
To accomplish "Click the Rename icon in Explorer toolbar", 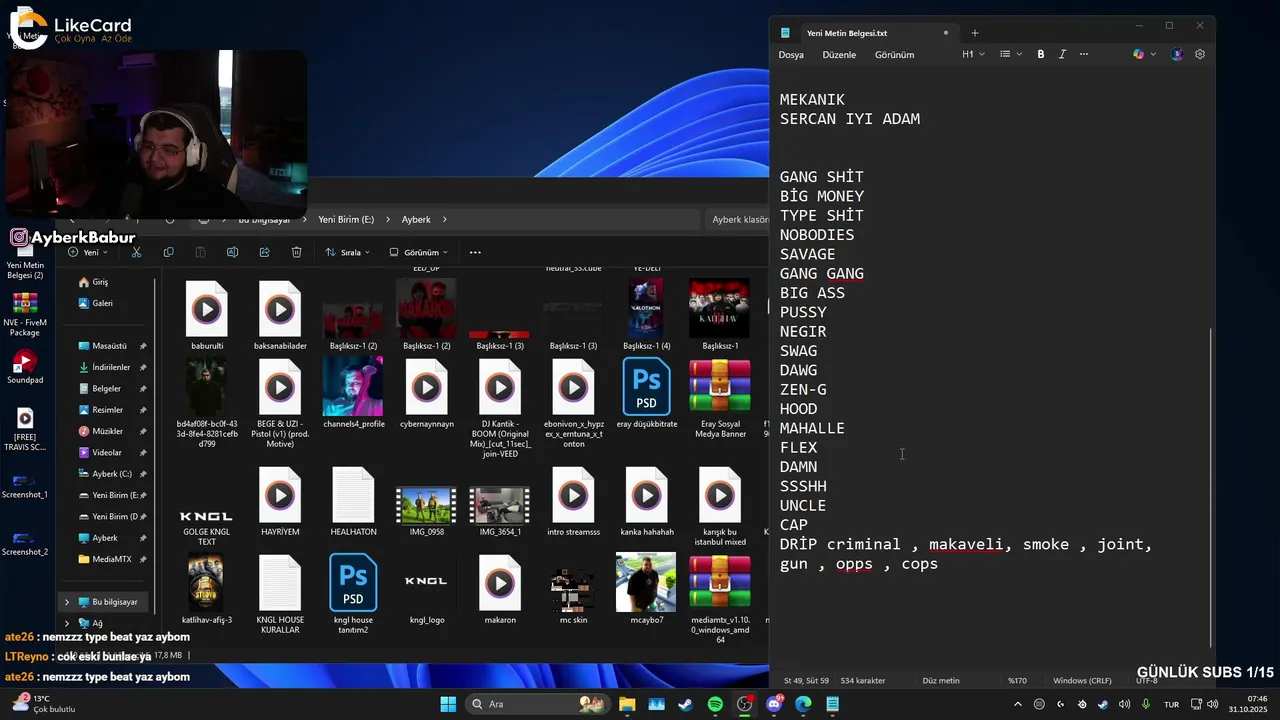I will (x=232, y=252).
